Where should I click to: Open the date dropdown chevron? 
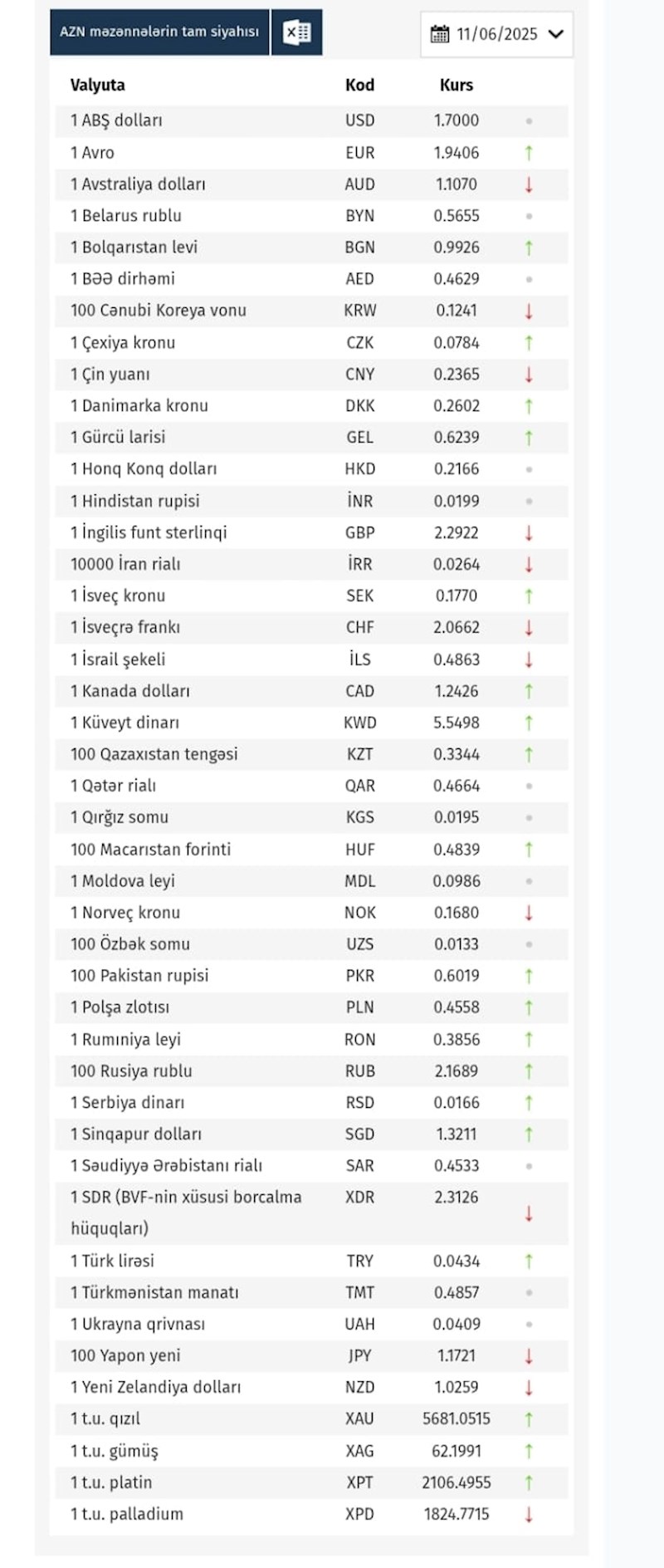tap(556, 34)
